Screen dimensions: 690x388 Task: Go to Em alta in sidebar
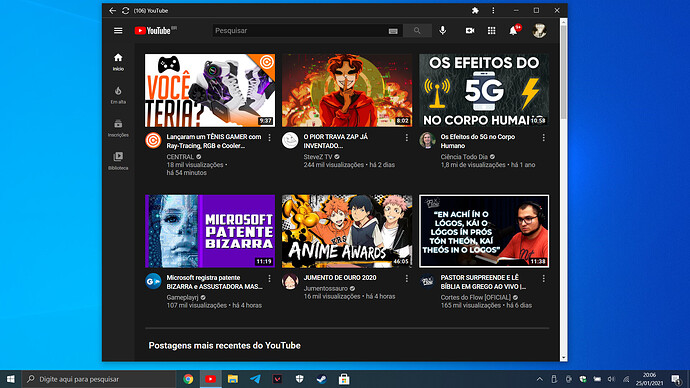[118, 95]
